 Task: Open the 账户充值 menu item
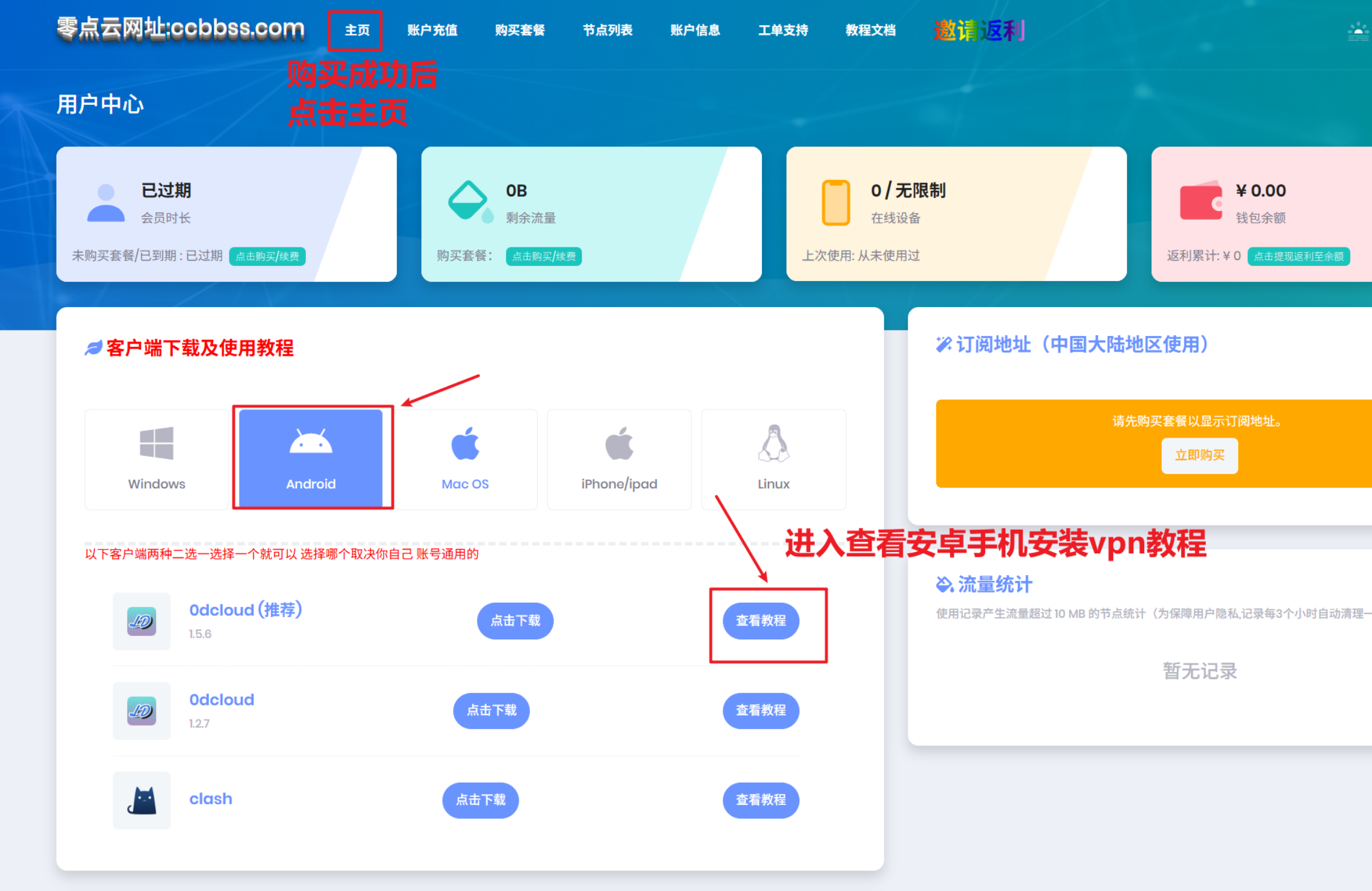pyautogui.click(x=432, y=30)
